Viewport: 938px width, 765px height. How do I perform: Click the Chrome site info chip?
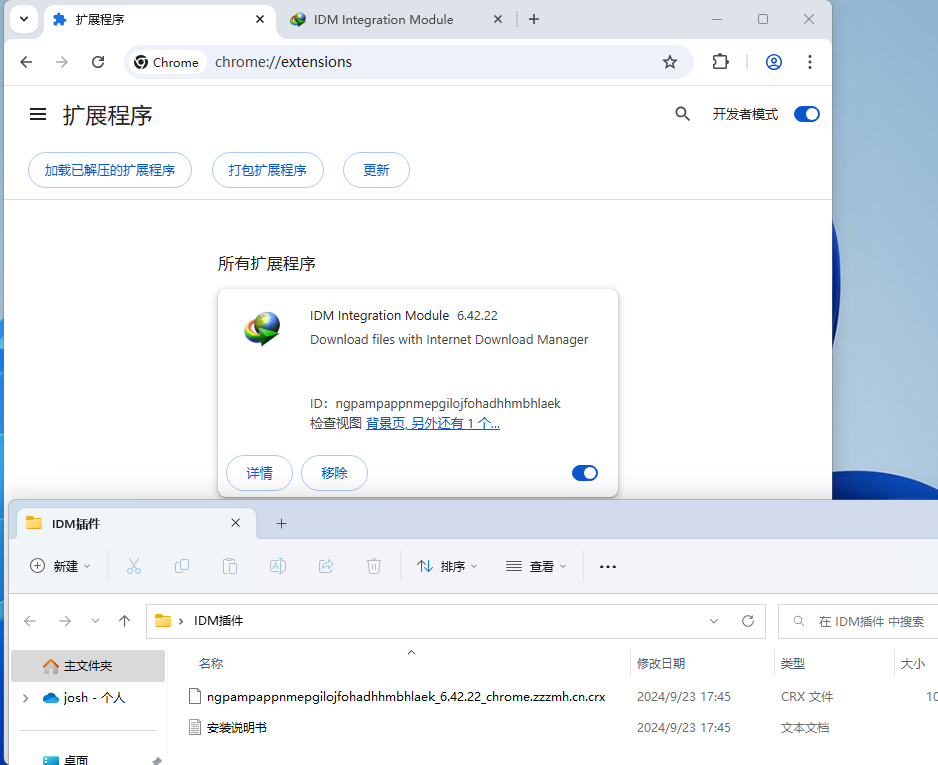pyautogui.click(x=167, y=62)
